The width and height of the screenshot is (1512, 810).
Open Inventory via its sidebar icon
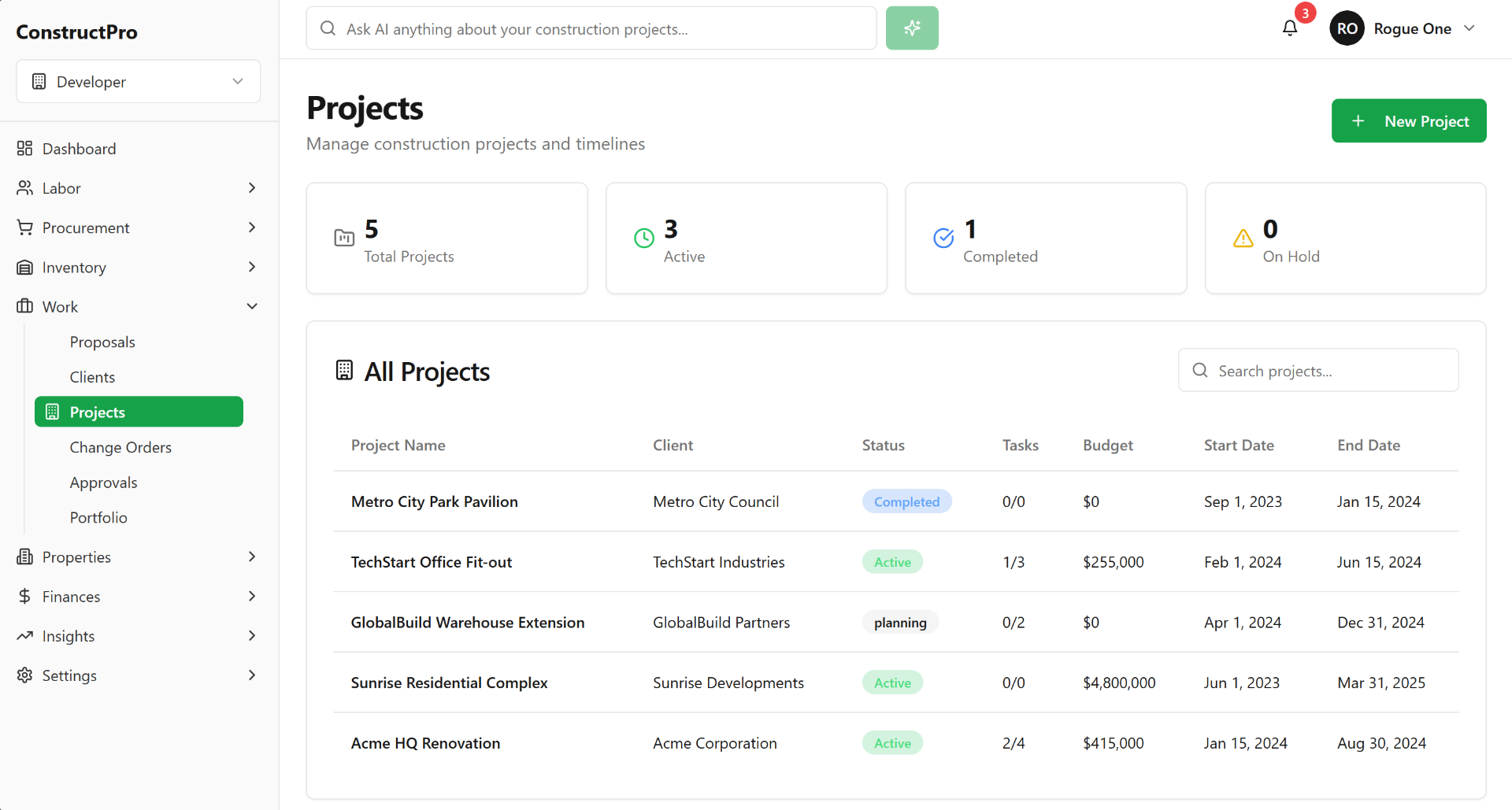[24, 267]
